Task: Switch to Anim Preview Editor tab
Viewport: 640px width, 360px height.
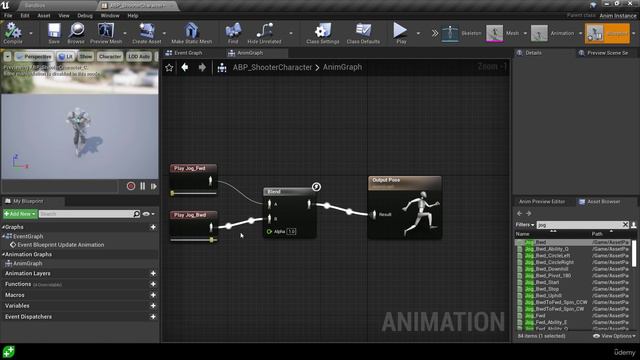Action: 542,202
